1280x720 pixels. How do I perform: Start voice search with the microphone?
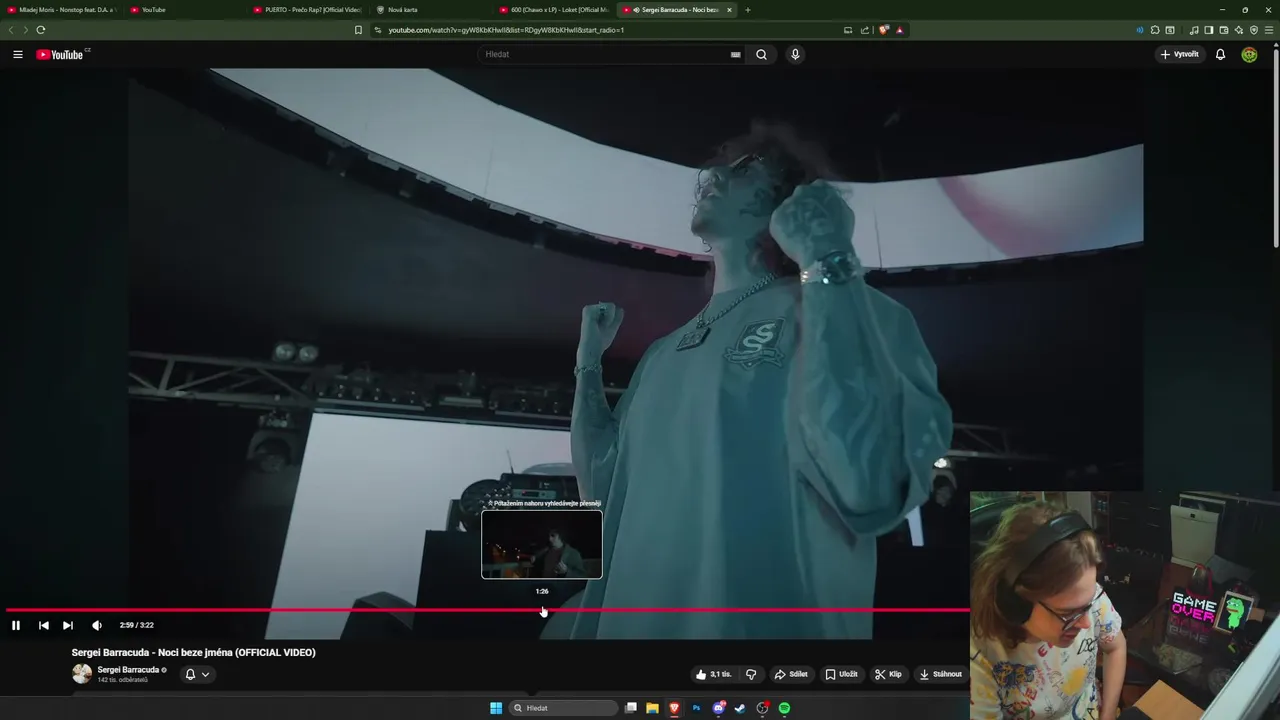pyautogui.click(x=795, y=54)
